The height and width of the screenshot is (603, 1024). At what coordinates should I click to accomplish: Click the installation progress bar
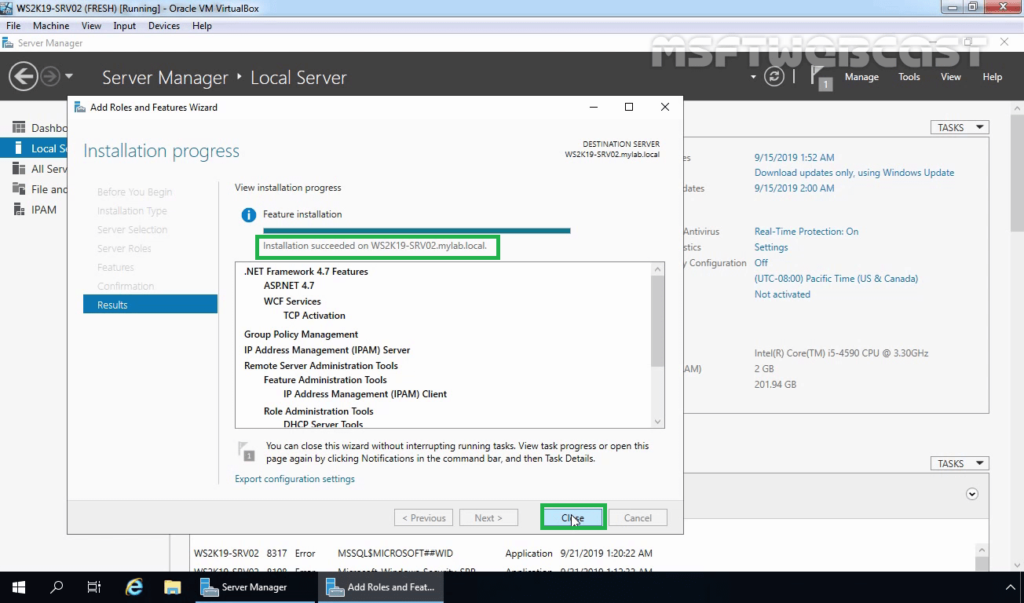[x=417, y=230]
